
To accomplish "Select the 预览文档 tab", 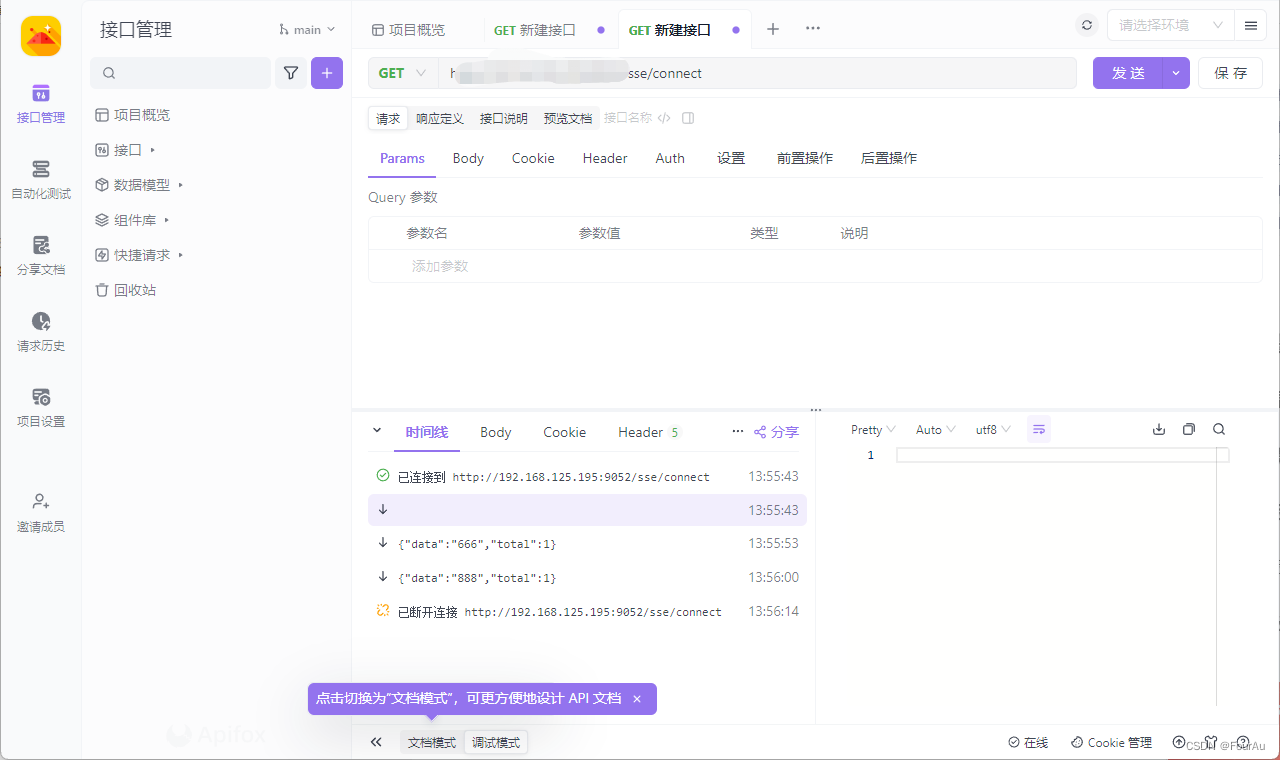I will 568,118.
